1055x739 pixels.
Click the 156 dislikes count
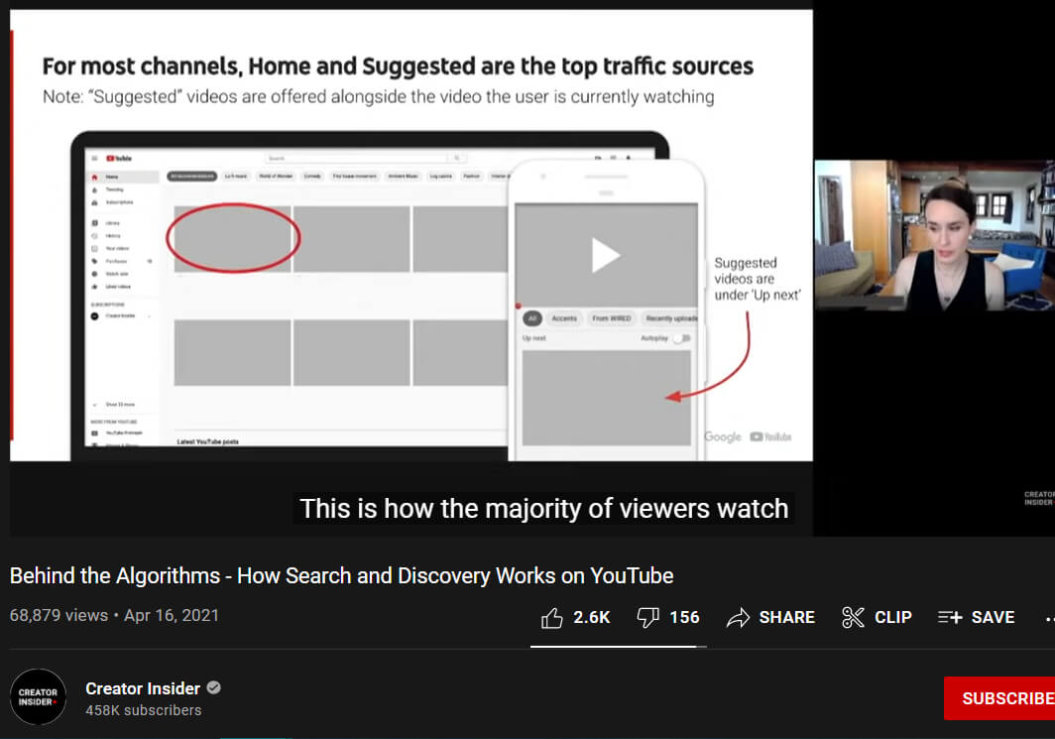684,617
